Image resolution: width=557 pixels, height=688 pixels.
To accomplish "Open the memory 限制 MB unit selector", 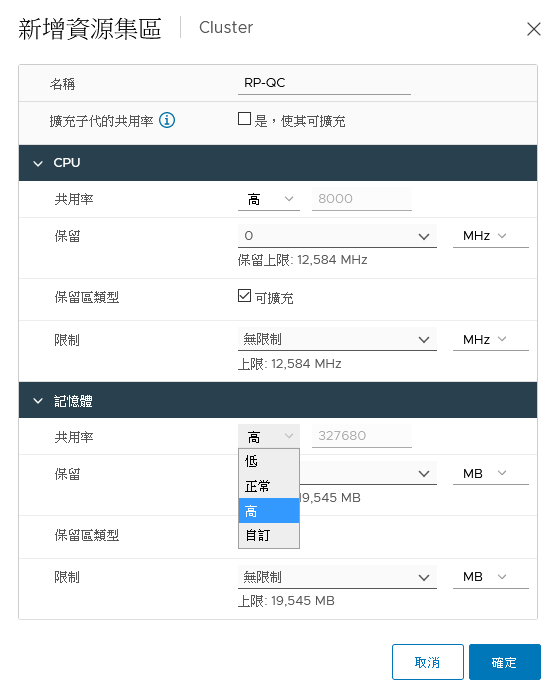I will (x=490, y=577).
